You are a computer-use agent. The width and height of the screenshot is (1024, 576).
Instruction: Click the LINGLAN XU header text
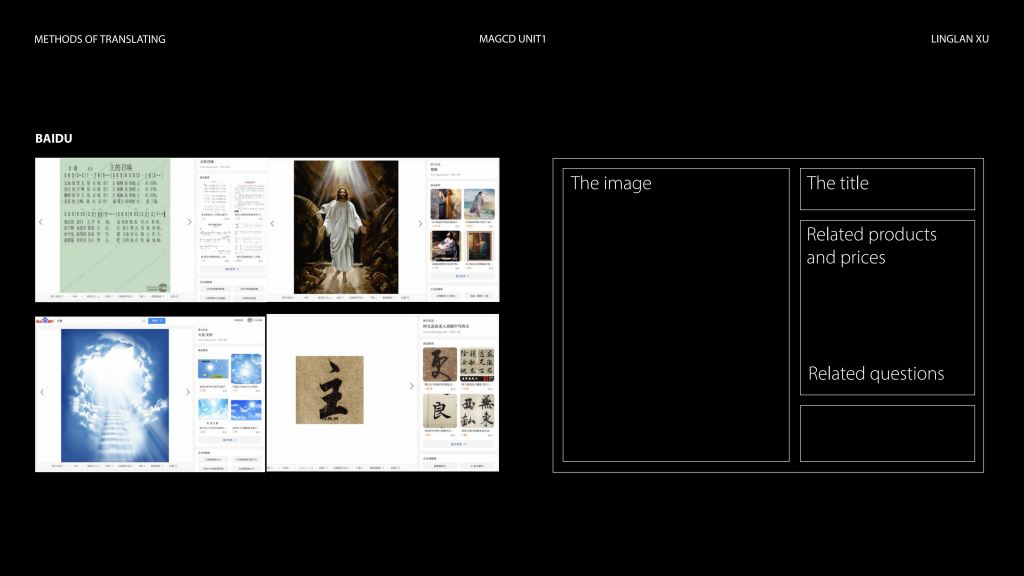point(960,39)
